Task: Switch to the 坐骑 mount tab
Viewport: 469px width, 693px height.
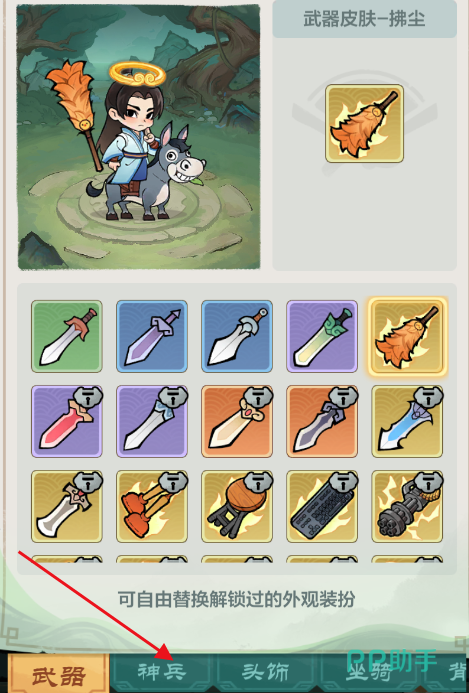Action: [370, 673]
